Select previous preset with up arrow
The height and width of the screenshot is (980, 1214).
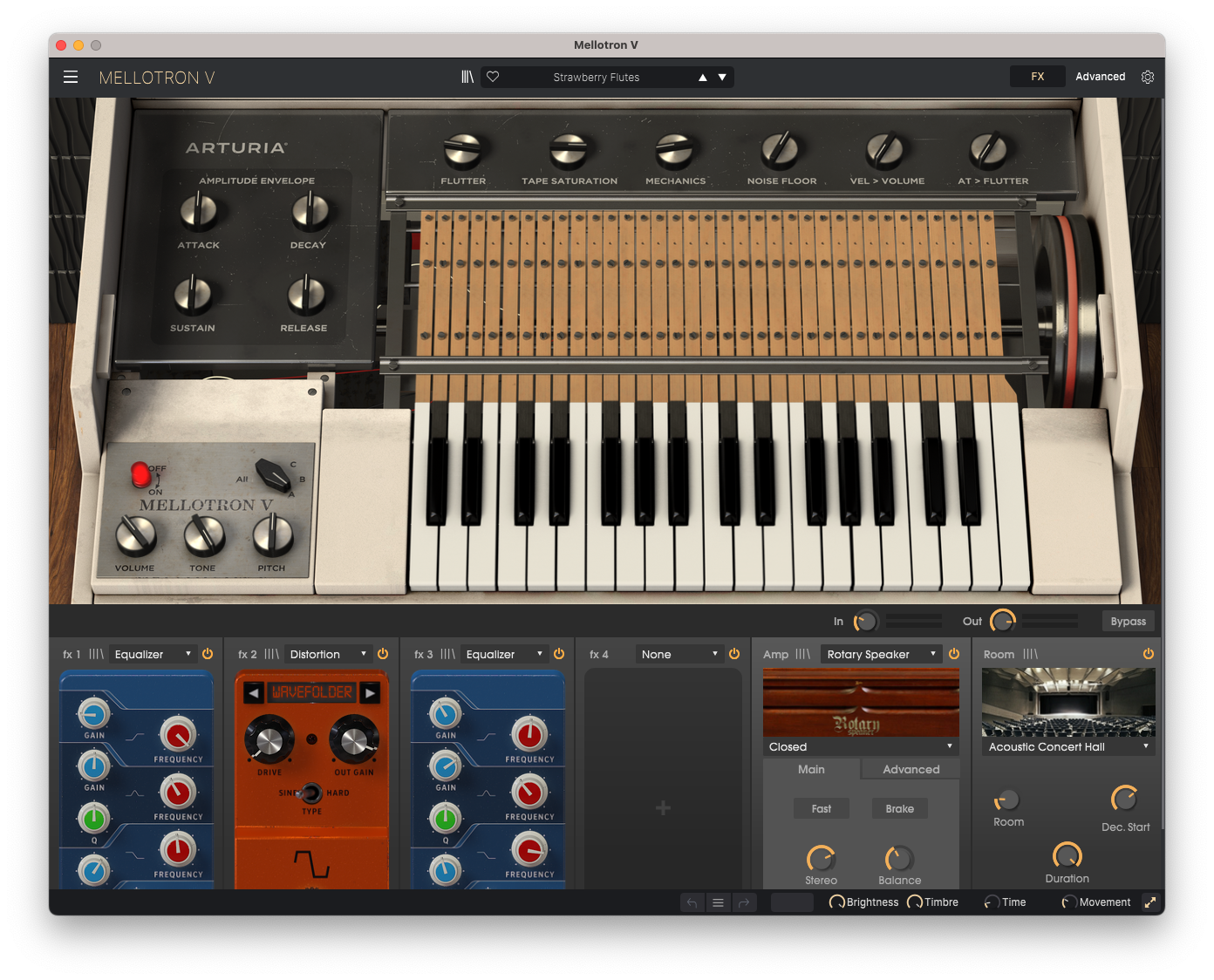pos(703,78)
